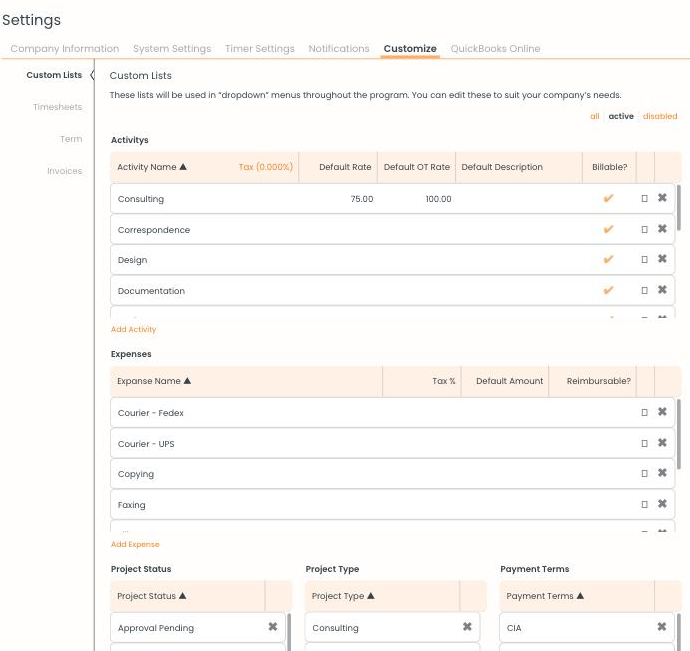
Task: Toggle billable checkmark for Design activity
Action: tap(608, 259)
